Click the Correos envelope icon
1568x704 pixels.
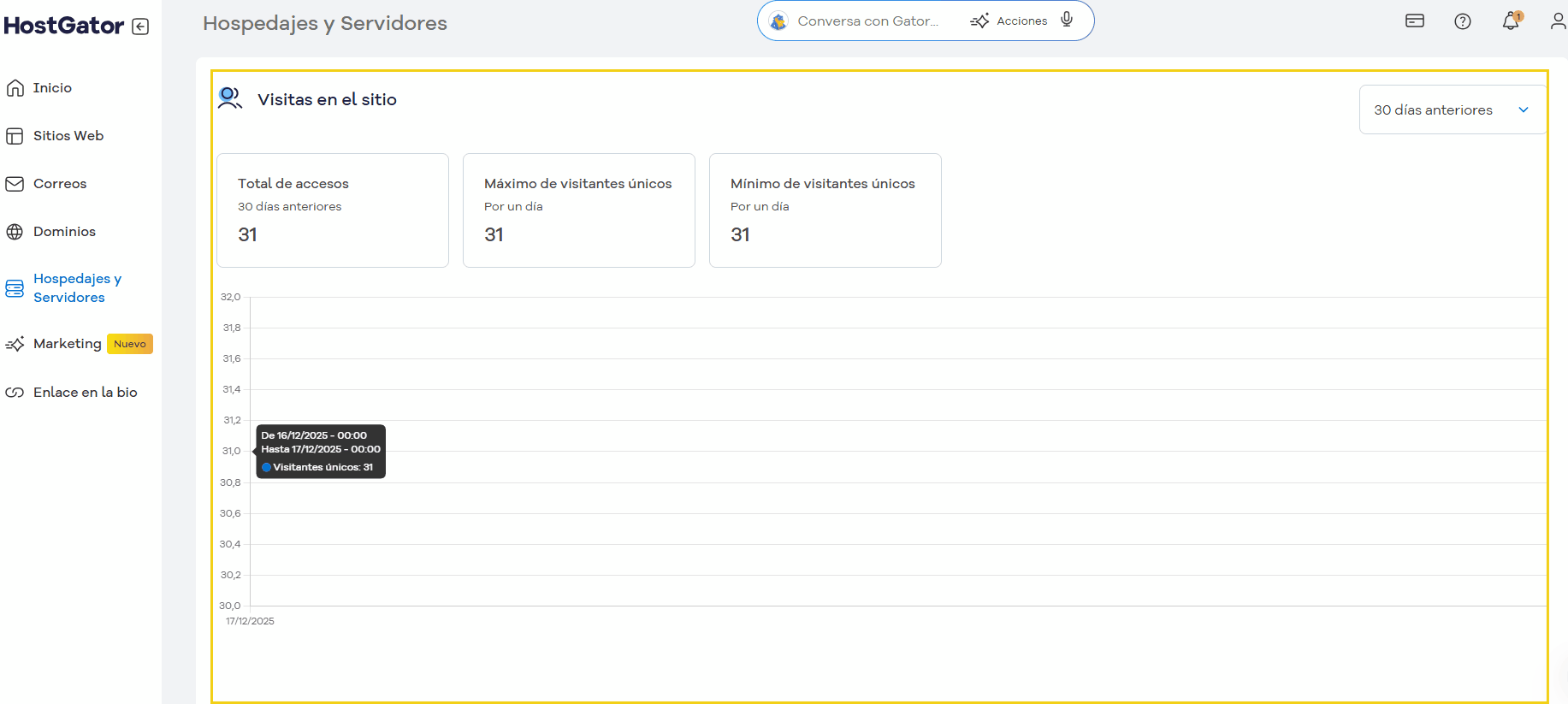pyautogui.click(x=15, y=184)
